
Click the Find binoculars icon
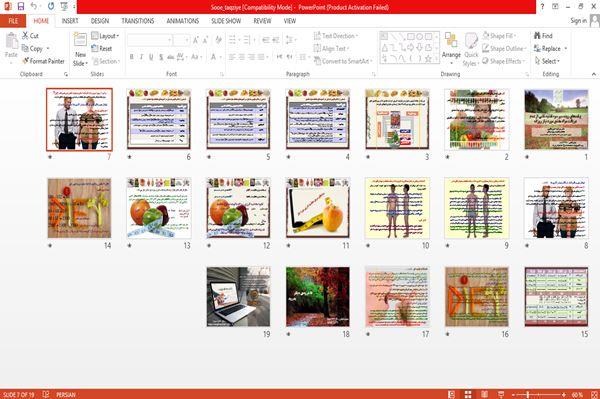tap(538, 36)
